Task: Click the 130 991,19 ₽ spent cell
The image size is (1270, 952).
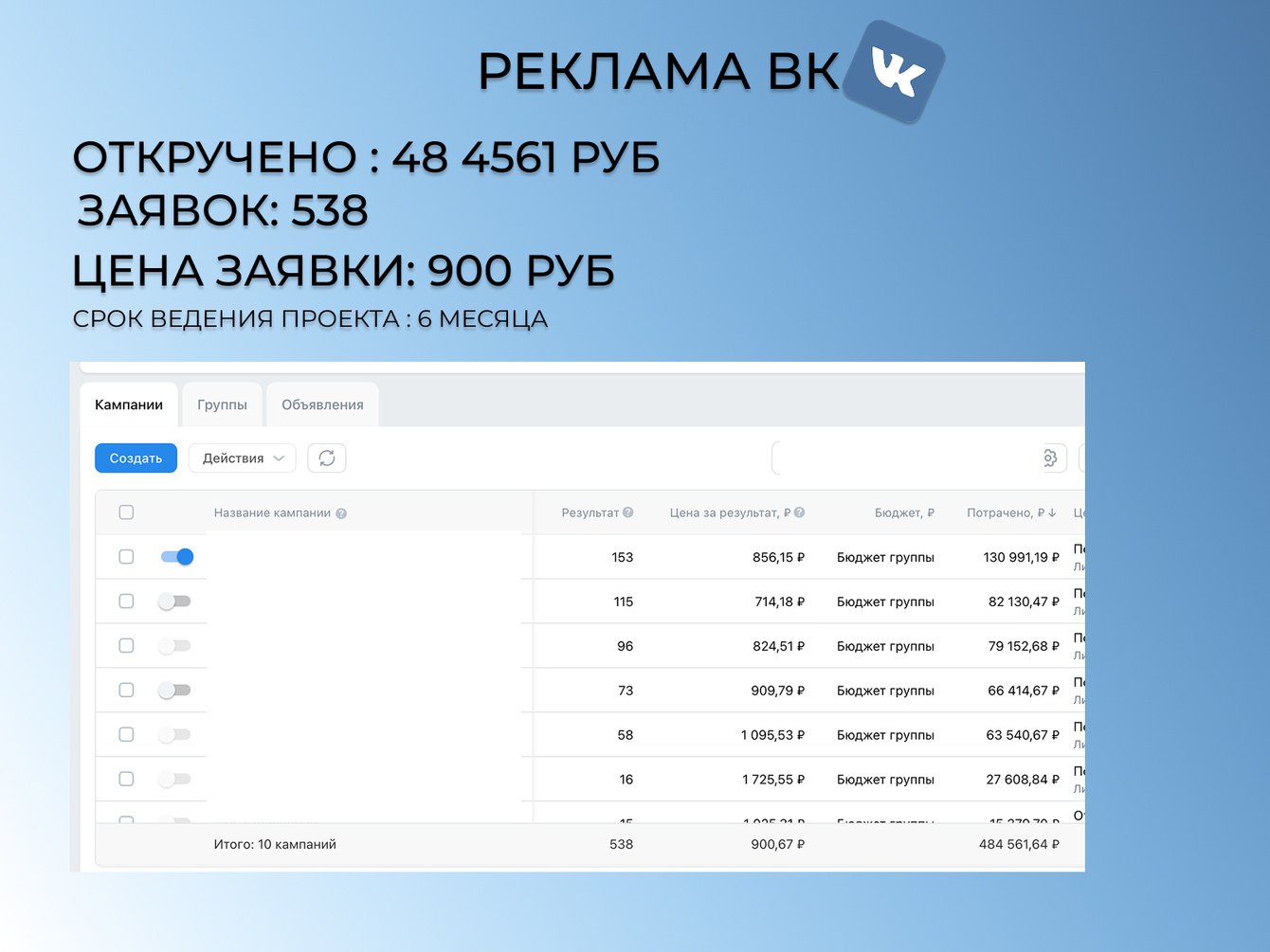Action: (1022, 557)
